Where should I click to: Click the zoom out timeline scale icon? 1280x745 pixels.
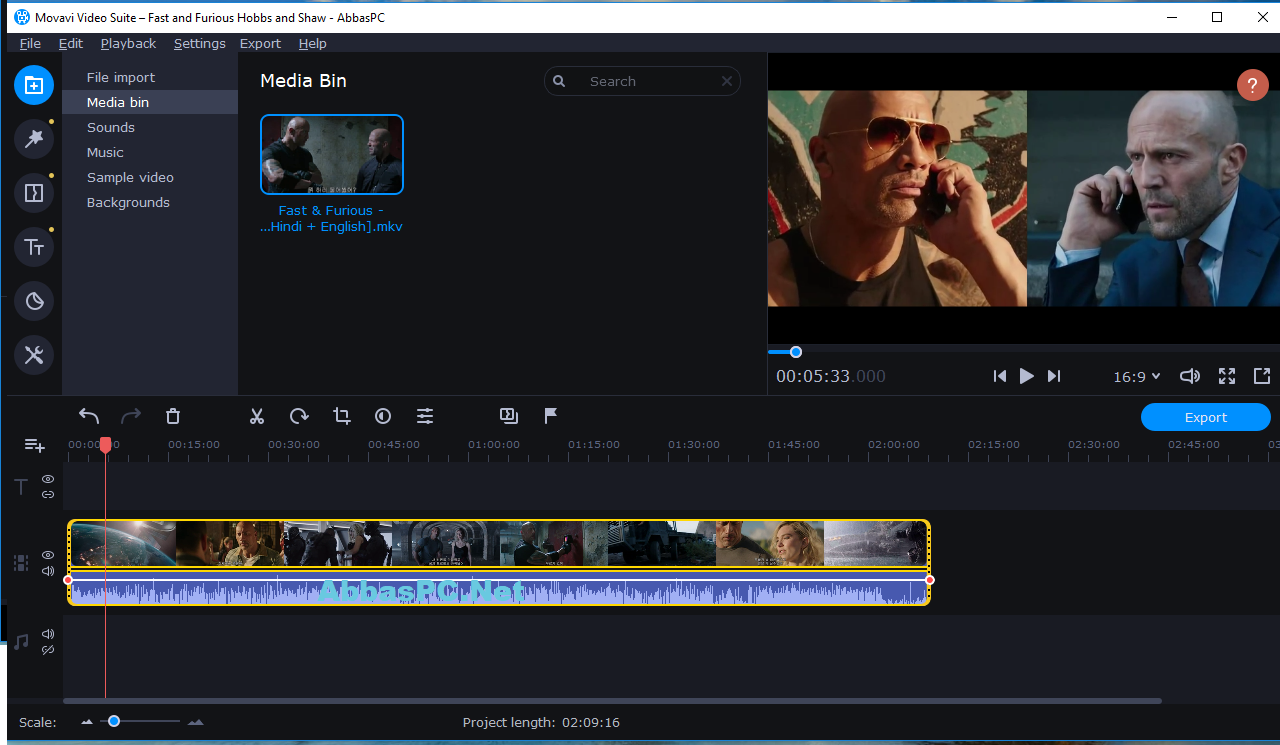(87, 722)
